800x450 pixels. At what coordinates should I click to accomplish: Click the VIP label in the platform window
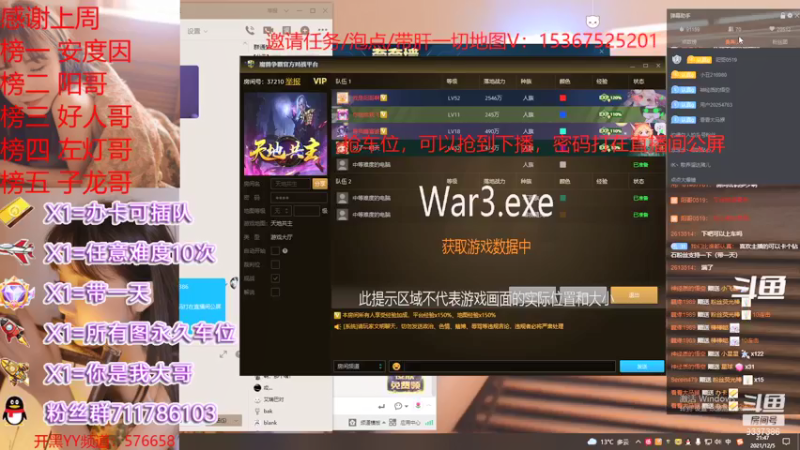tap(319, 81)
